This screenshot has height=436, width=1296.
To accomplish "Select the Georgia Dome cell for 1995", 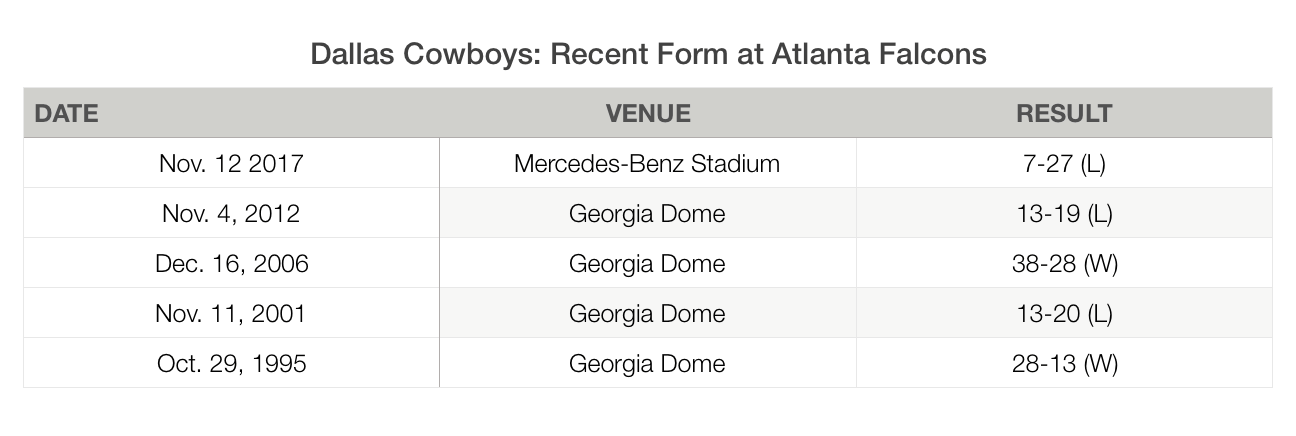I will point(648,363).
